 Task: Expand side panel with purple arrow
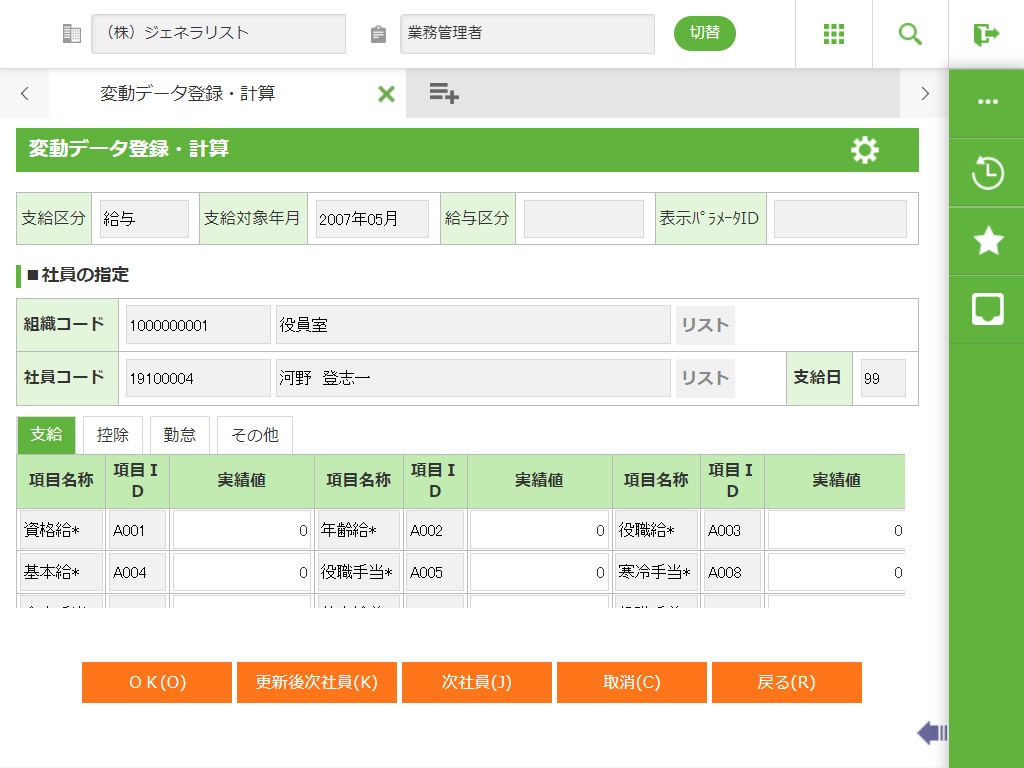[931, 733]
